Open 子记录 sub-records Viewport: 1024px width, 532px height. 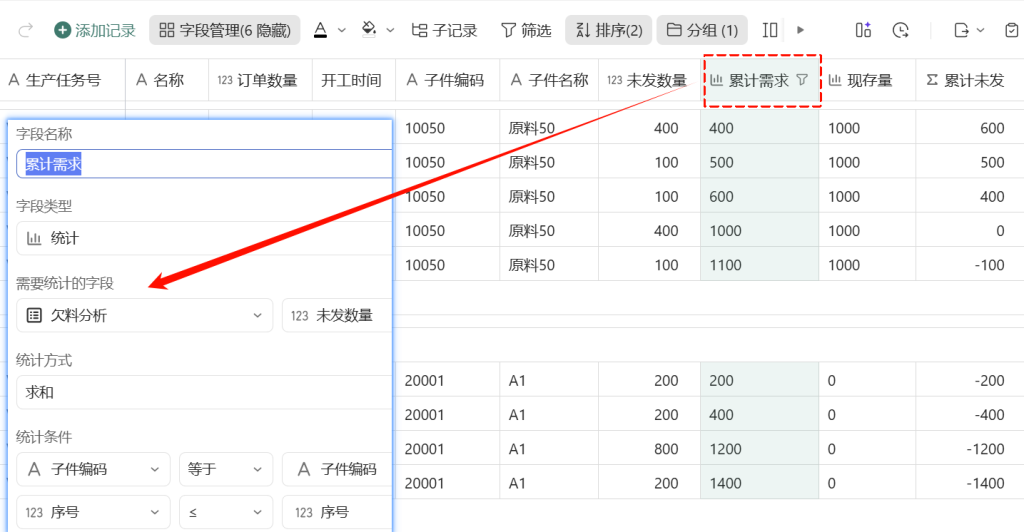(444, 30)
